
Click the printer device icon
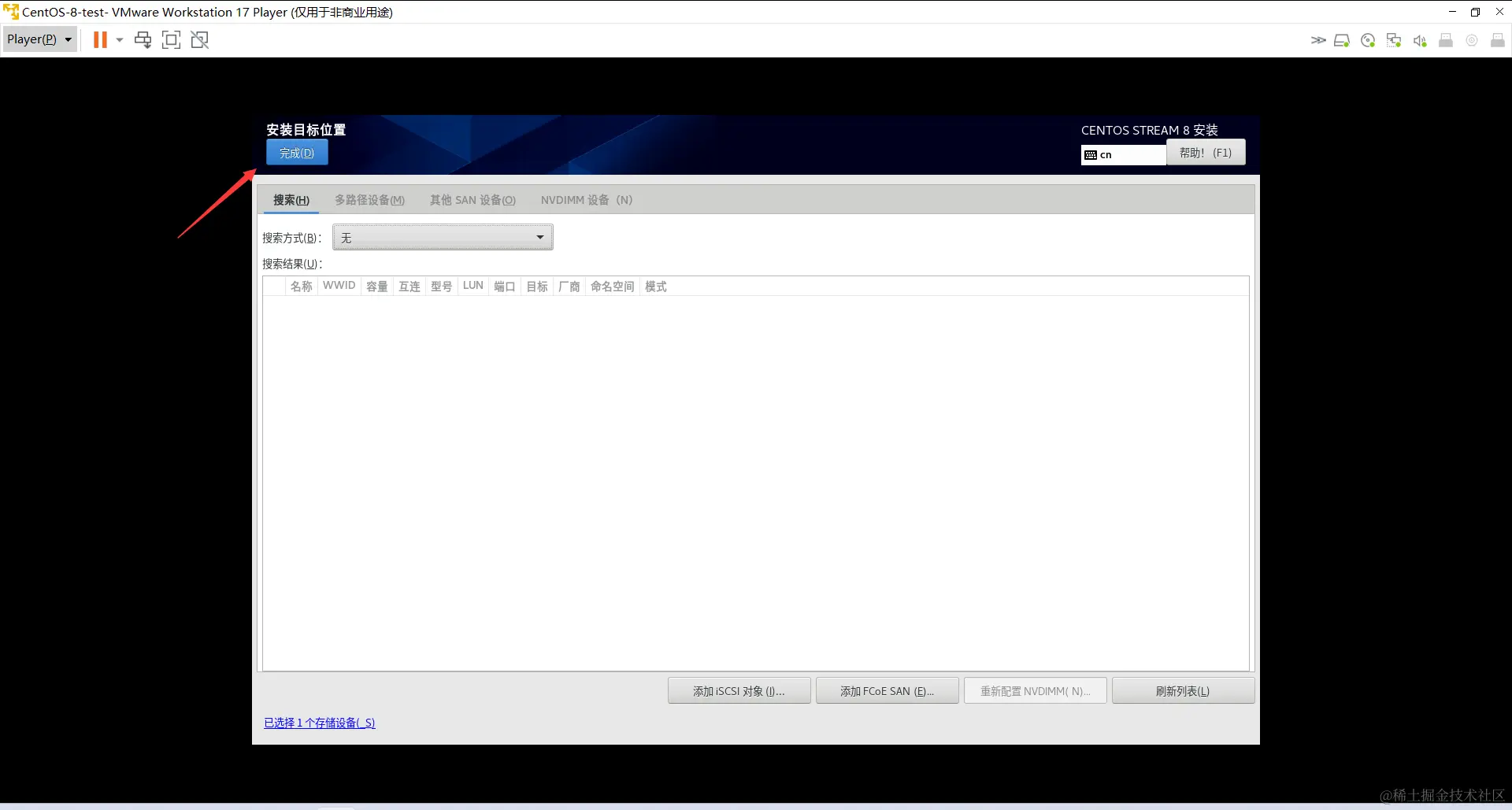tap(1446, 40)
